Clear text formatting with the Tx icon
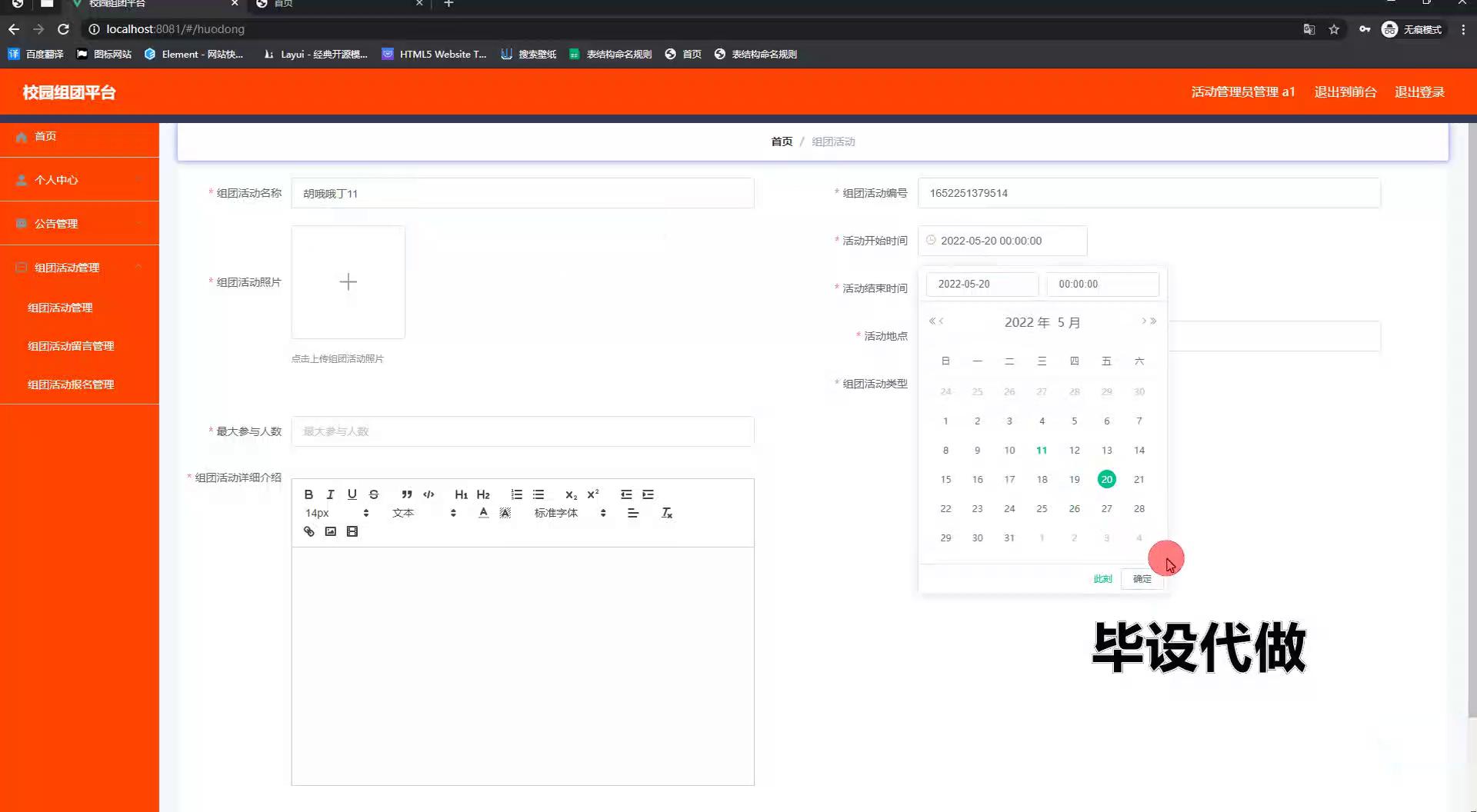Image resolution: width=1477 pixels, height=812 pixels. coord(667,513)
